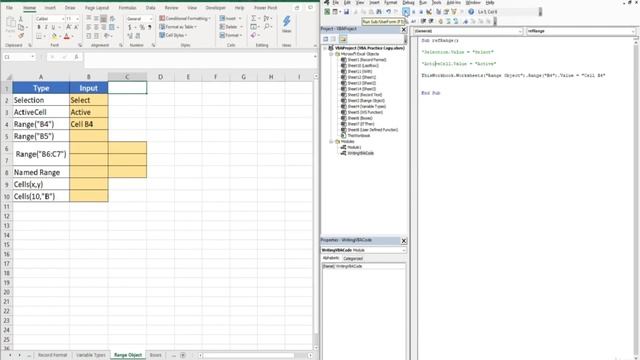640x360 pixels.
Task: Open the Formulas ribbon tab
Action: tap(127, 8)
